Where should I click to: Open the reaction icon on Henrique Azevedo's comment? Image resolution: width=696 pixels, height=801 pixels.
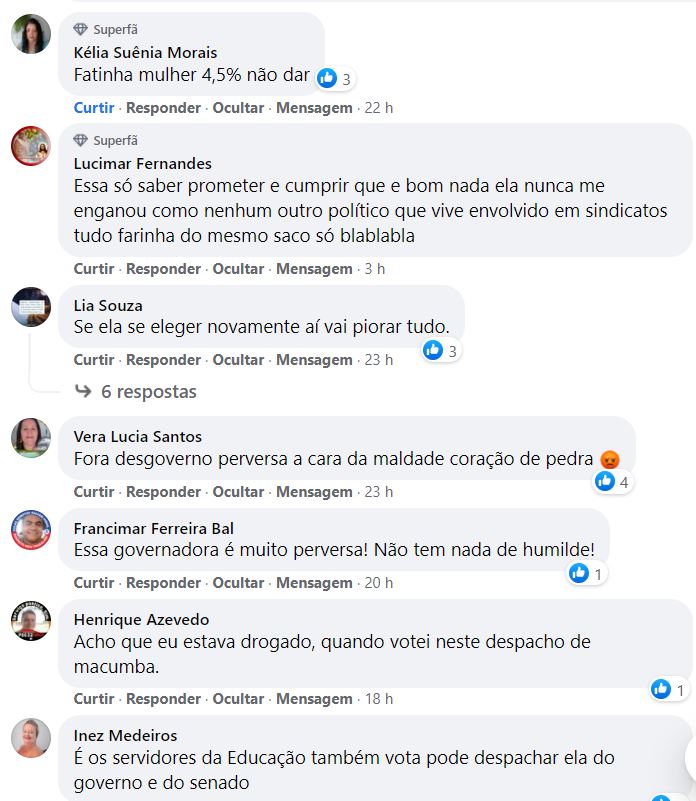[661, 689]
